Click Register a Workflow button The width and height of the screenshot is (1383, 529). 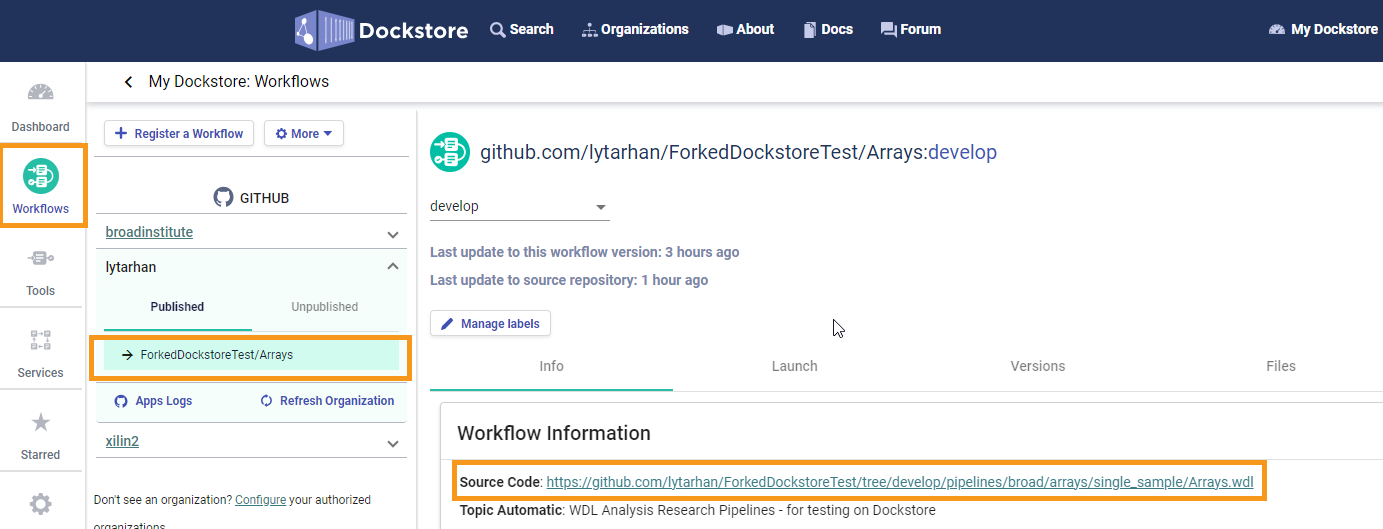179,133
